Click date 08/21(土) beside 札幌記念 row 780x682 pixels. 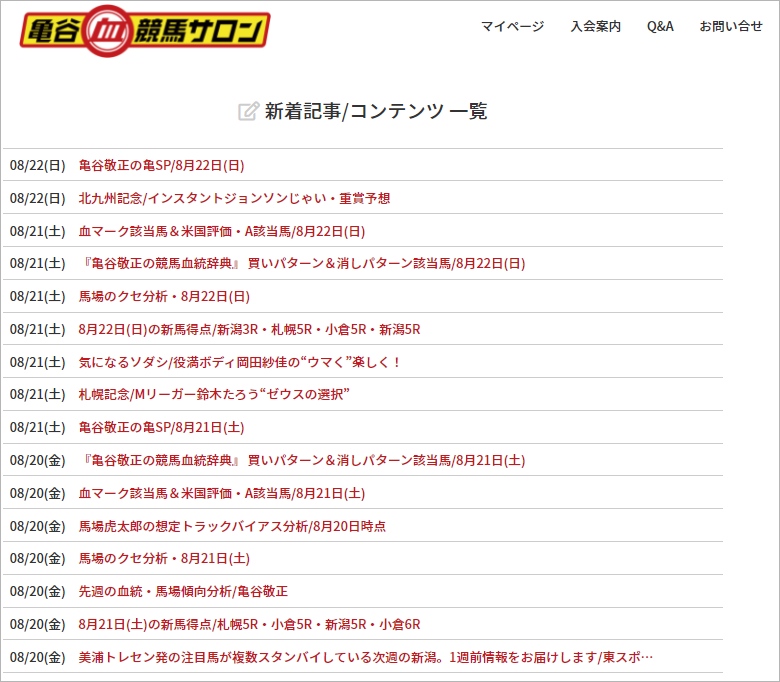tap(38, 394)
